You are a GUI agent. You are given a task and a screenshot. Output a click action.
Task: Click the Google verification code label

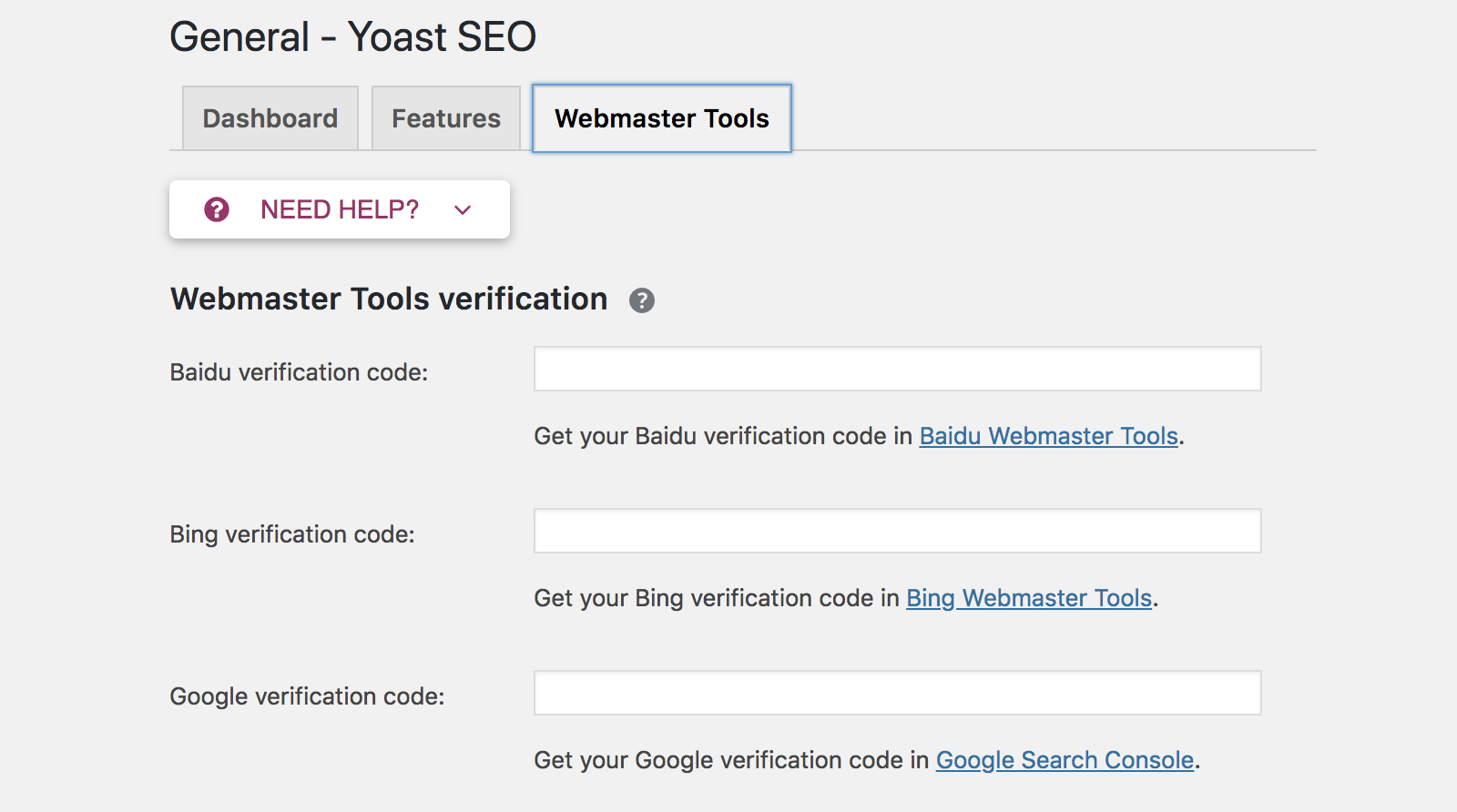(x=307, y=696)
